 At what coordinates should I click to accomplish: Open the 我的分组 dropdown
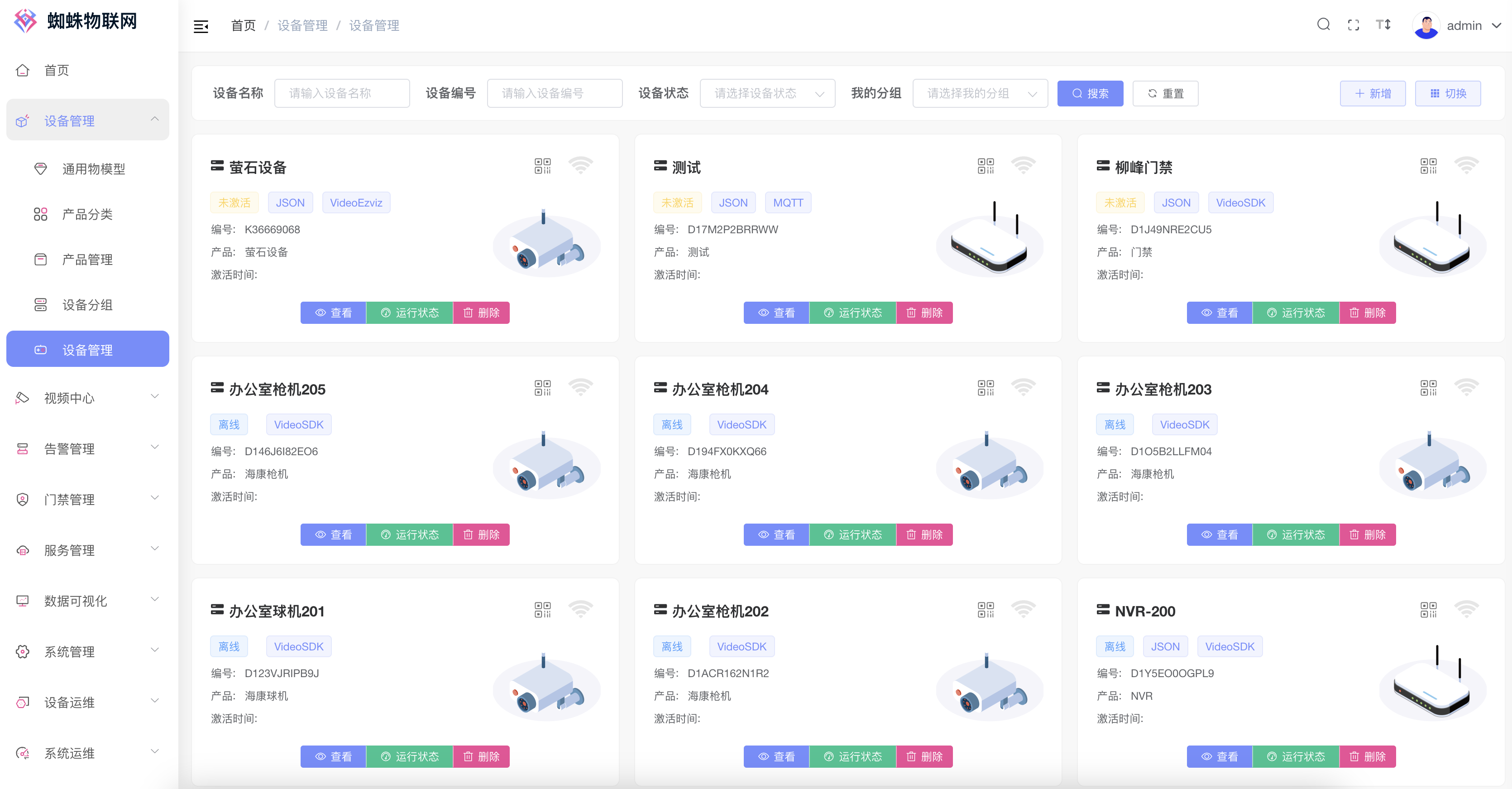[980, 93]
